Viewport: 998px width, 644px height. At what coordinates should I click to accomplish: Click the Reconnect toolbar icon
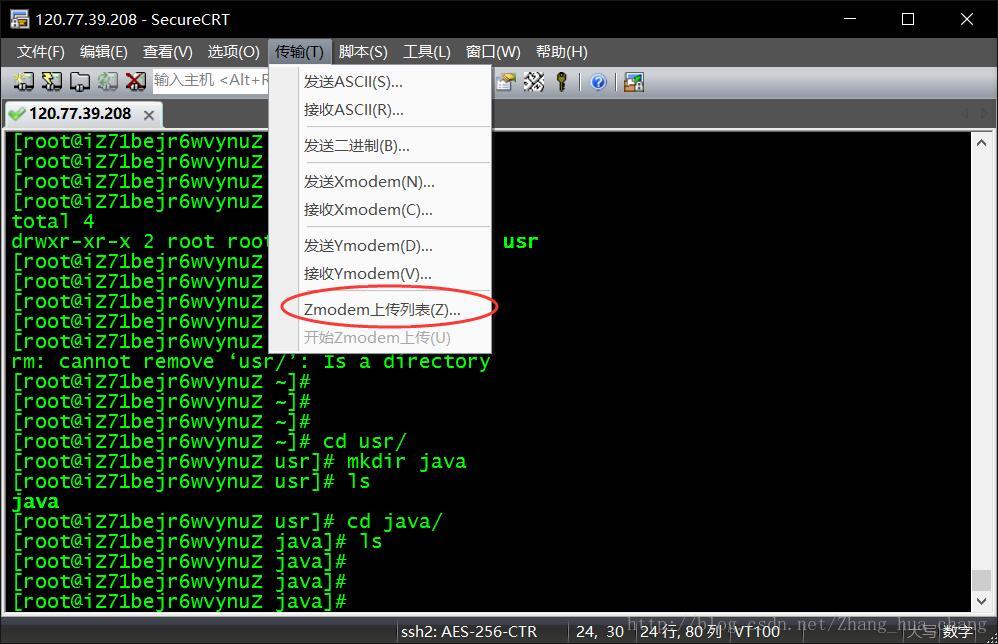108,81
